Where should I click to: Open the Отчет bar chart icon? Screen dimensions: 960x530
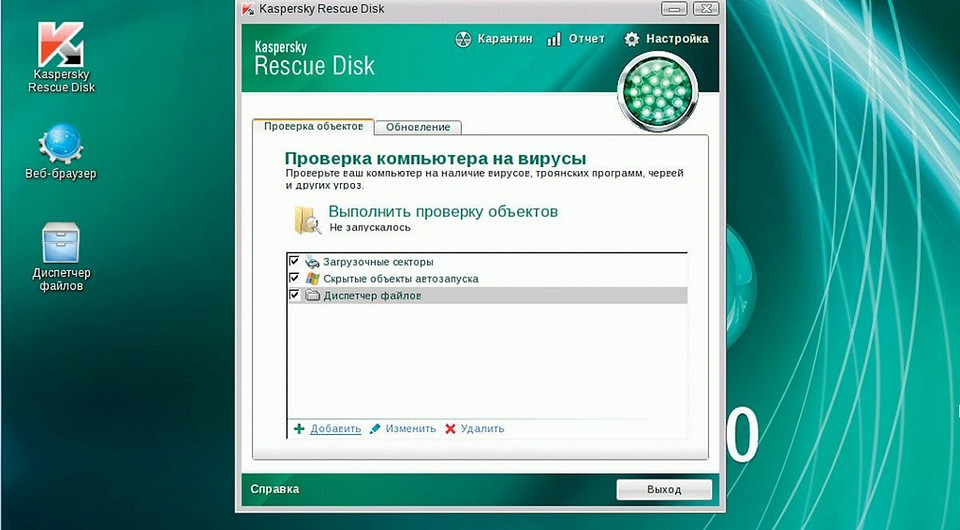[554, 39]
